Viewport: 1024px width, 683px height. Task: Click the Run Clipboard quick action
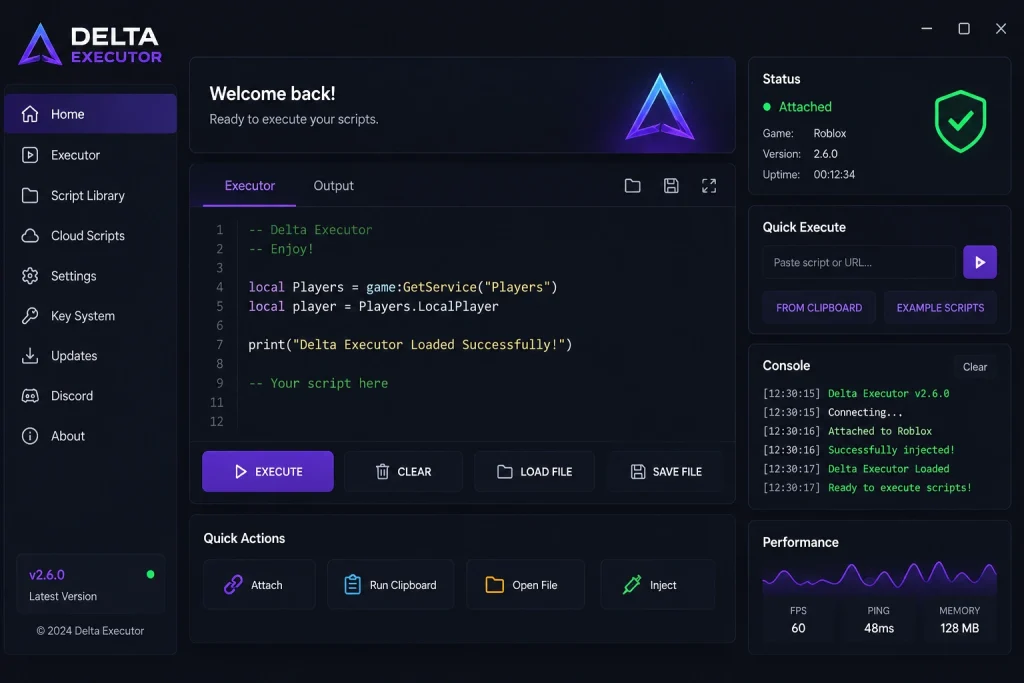point(391,584)
